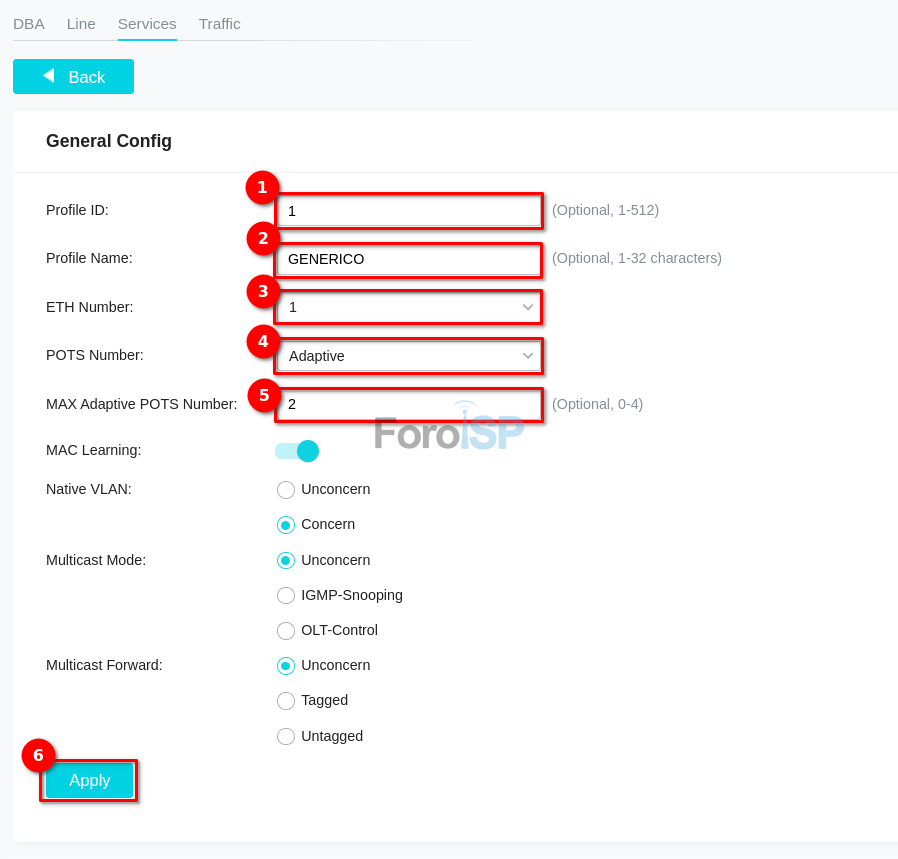Go to the Traffic tab

point(219,24)
